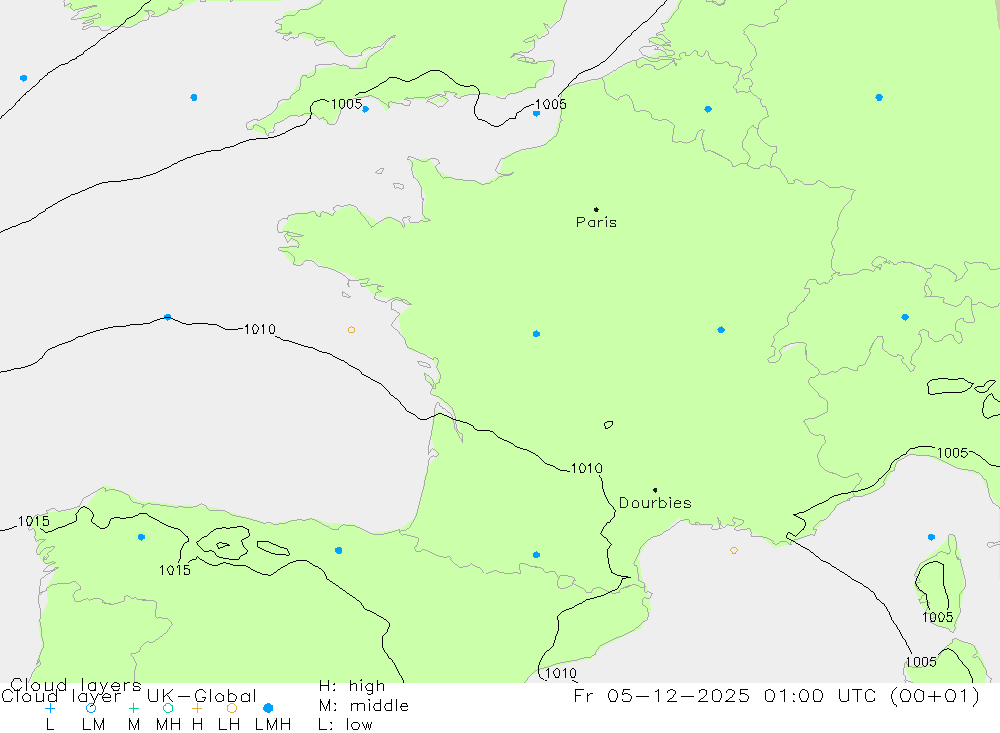Click the Dourbies city dot
This screenshot has width=1000, height=733.
[x=655, y=490]
